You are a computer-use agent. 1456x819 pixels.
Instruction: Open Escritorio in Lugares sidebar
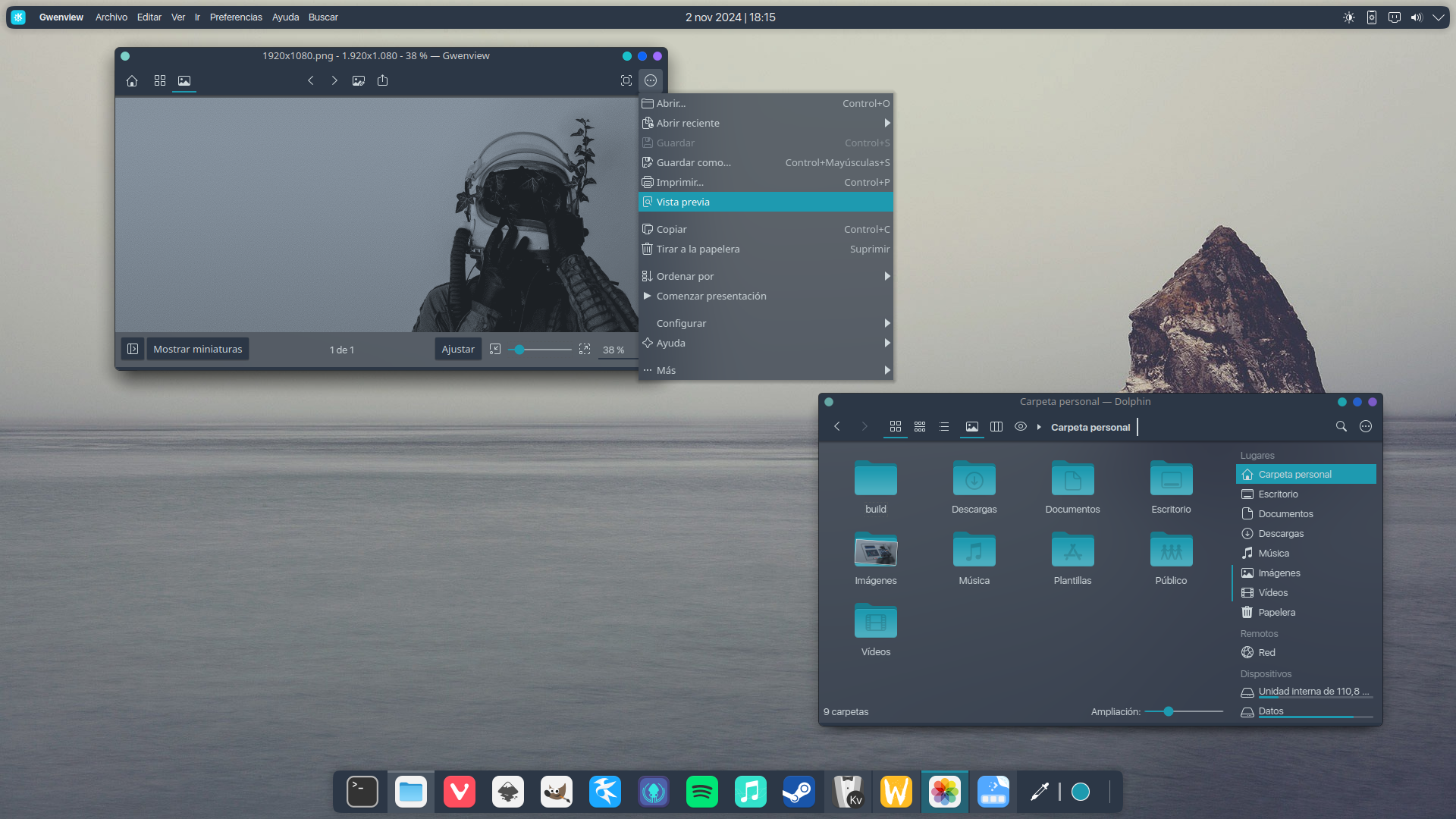1306,494
